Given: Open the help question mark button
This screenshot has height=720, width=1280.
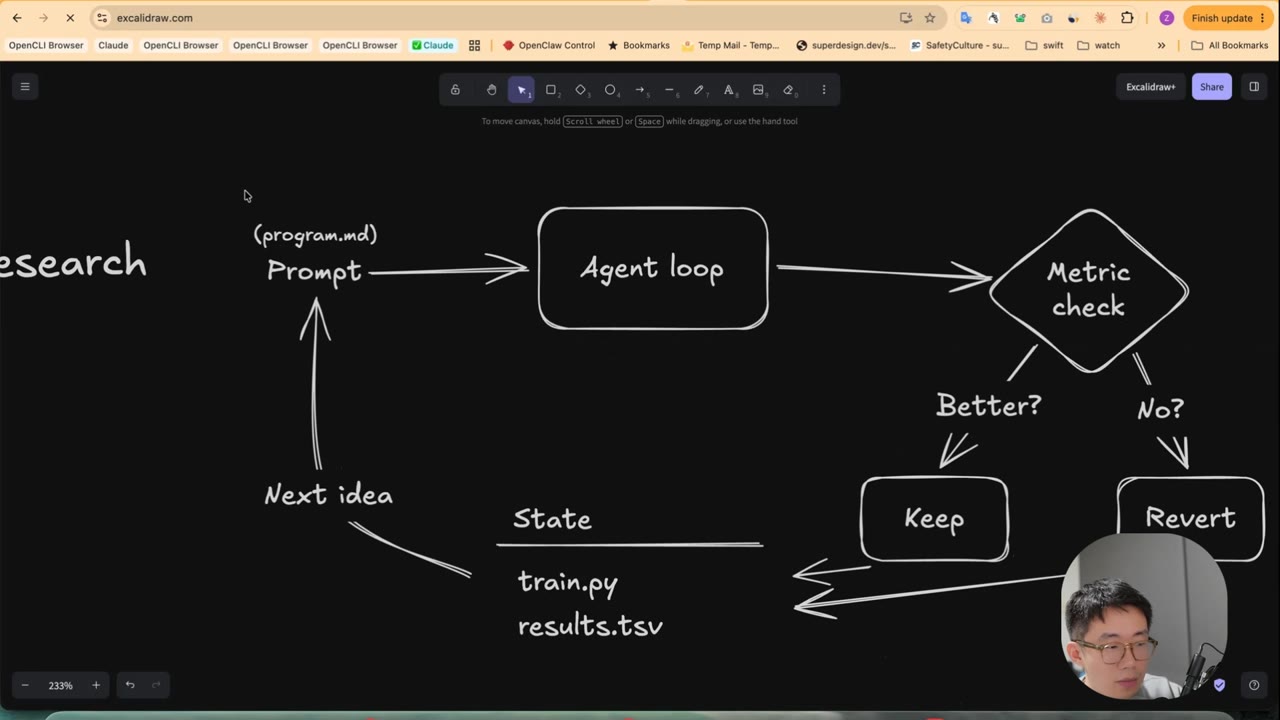Looking at the screenshot, I should click(x=1254, y=685).
